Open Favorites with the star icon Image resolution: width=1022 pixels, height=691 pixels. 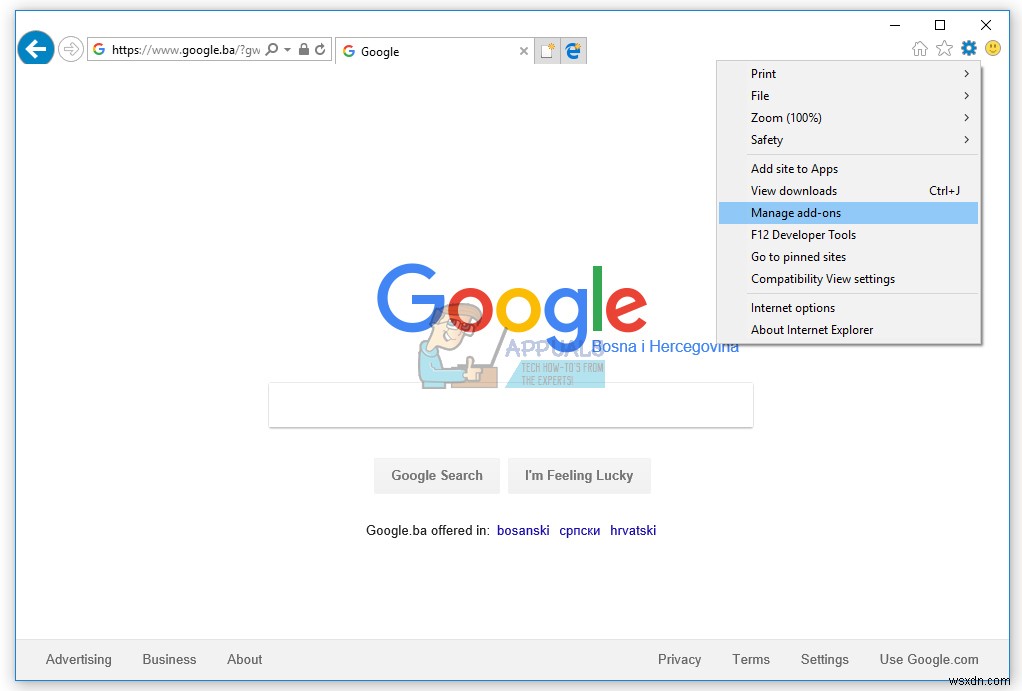[943, 48]
